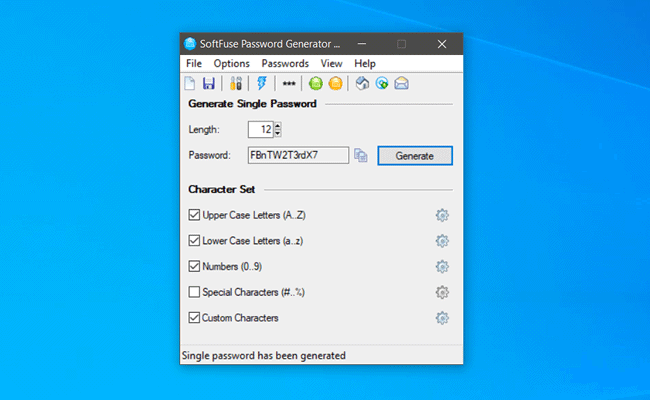Open settings gear for Numbers (0..9)

pyautogui.click(x=442, y=267)
